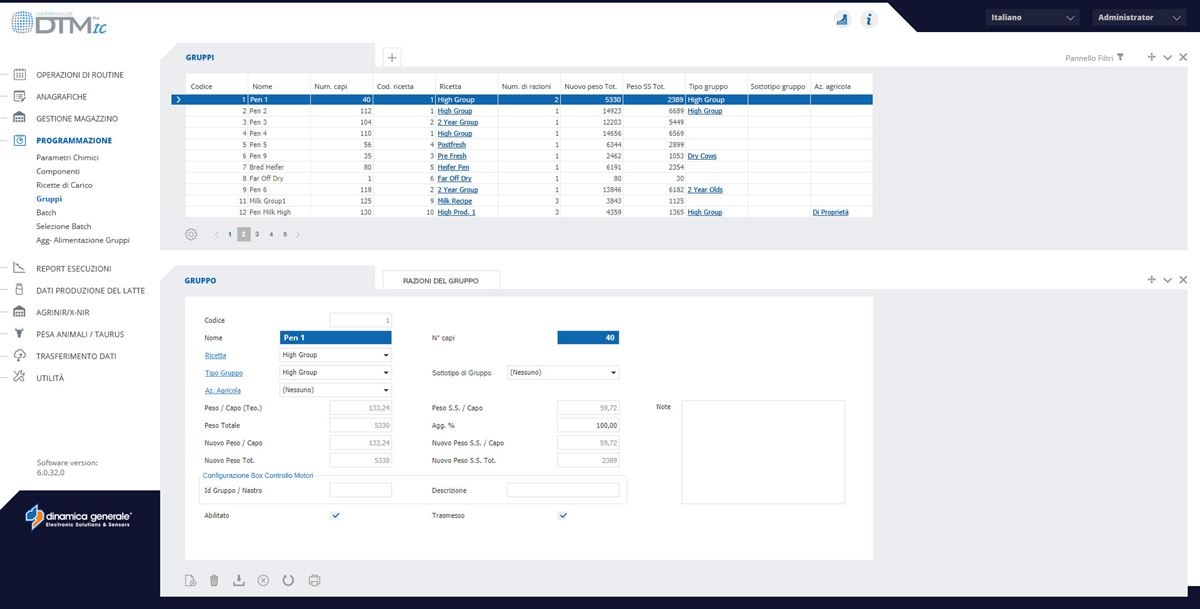Click the save download icon

click(x=238, y=580)
